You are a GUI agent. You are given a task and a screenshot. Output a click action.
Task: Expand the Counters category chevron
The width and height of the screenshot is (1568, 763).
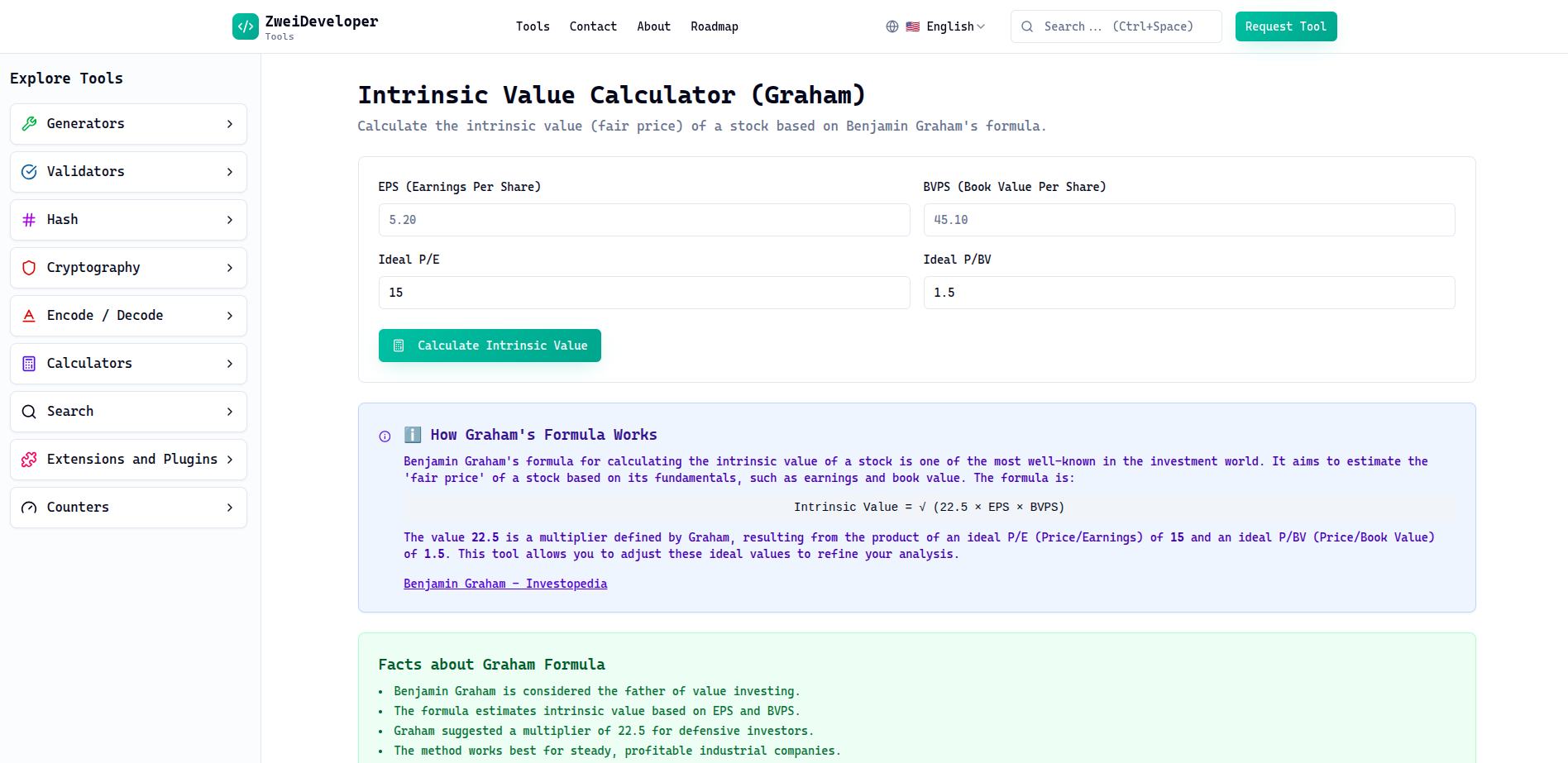tap(230, 507)
